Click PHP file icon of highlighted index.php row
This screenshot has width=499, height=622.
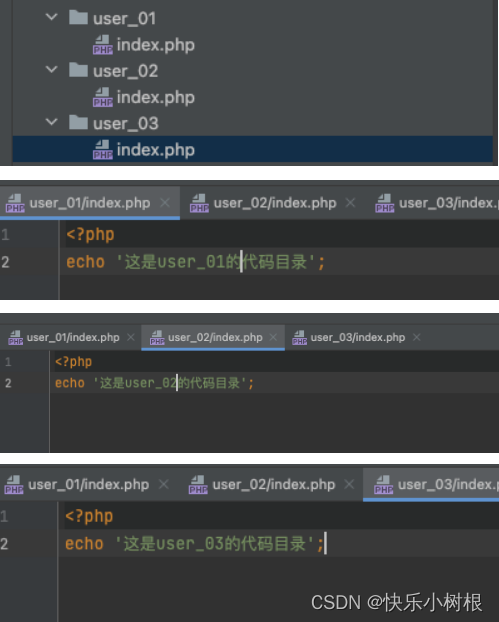(103, 150)
